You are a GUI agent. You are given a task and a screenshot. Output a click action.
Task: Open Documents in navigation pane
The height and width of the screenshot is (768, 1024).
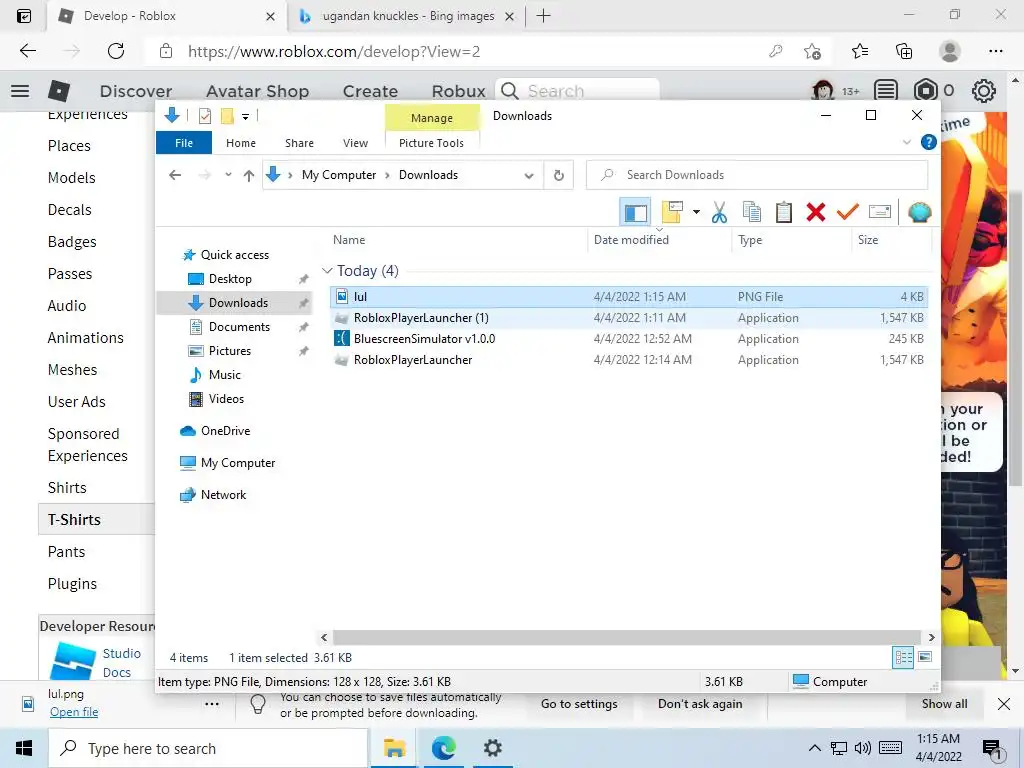239,327
